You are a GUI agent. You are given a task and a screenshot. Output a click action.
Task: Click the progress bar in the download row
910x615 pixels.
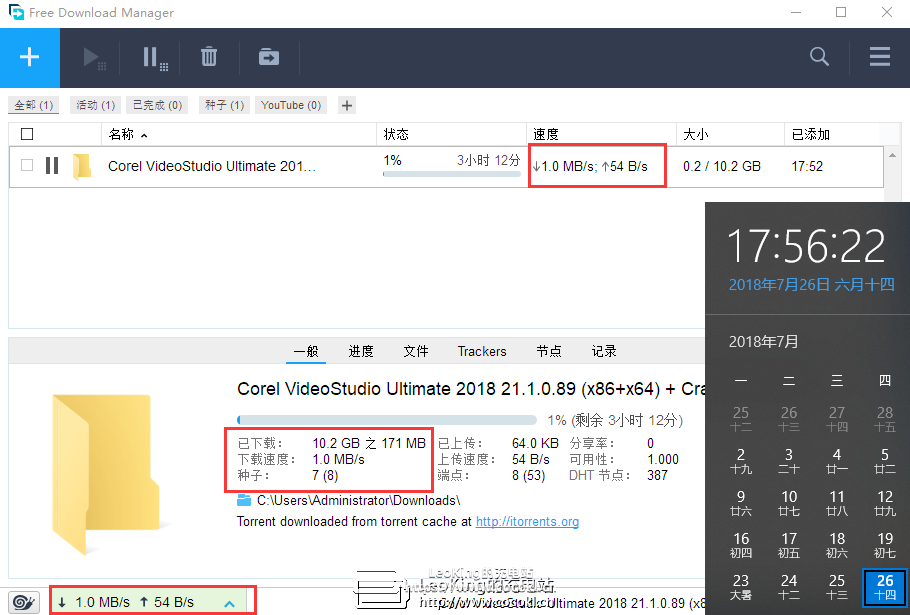pyautogui.click(x=452, y=174)
